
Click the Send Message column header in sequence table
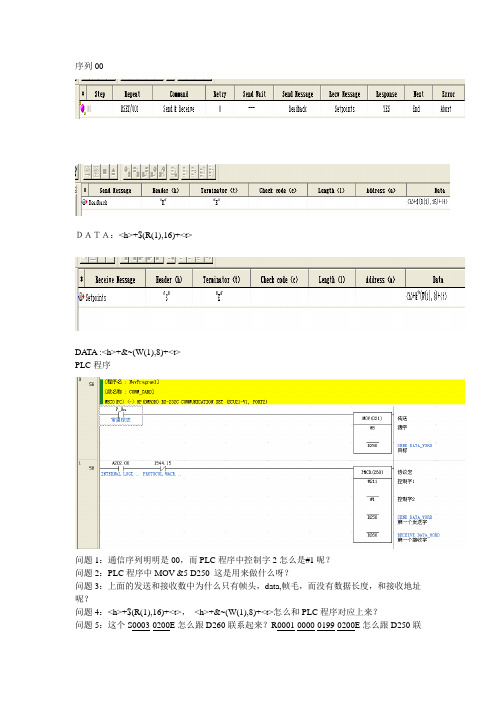coord(297,94)
